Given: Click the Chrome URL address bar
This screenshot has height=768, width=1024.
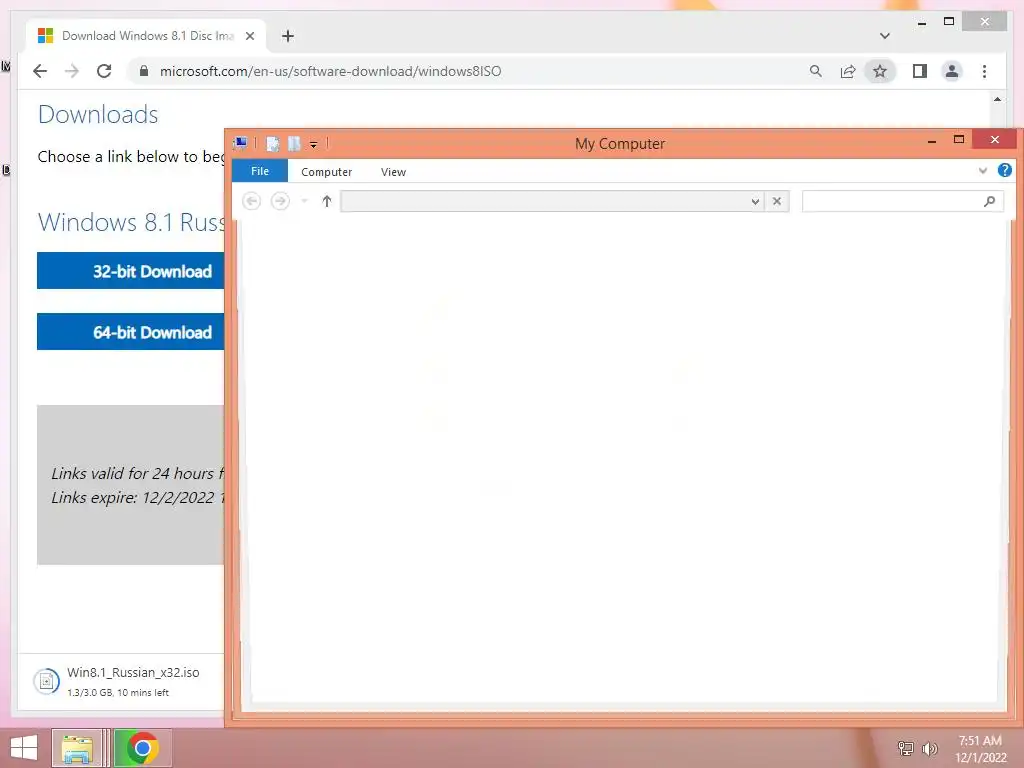Looking at the screenshot, I should point(330,71).
